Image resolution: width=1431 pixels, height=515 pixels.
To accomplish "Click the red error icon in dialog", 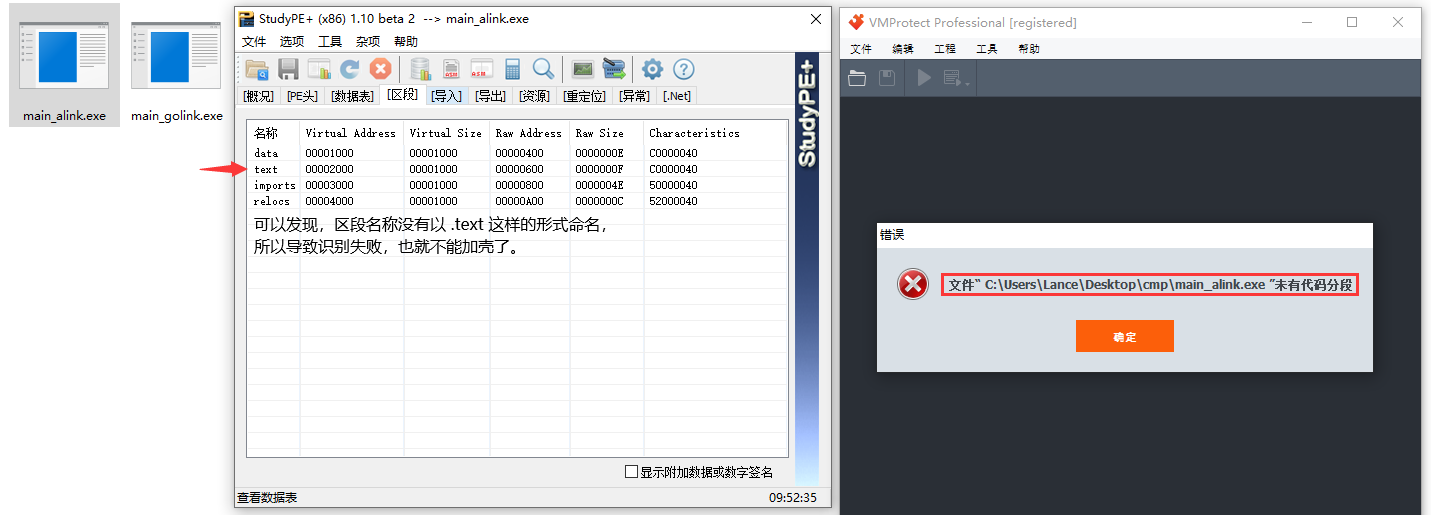I will point(913,285).
